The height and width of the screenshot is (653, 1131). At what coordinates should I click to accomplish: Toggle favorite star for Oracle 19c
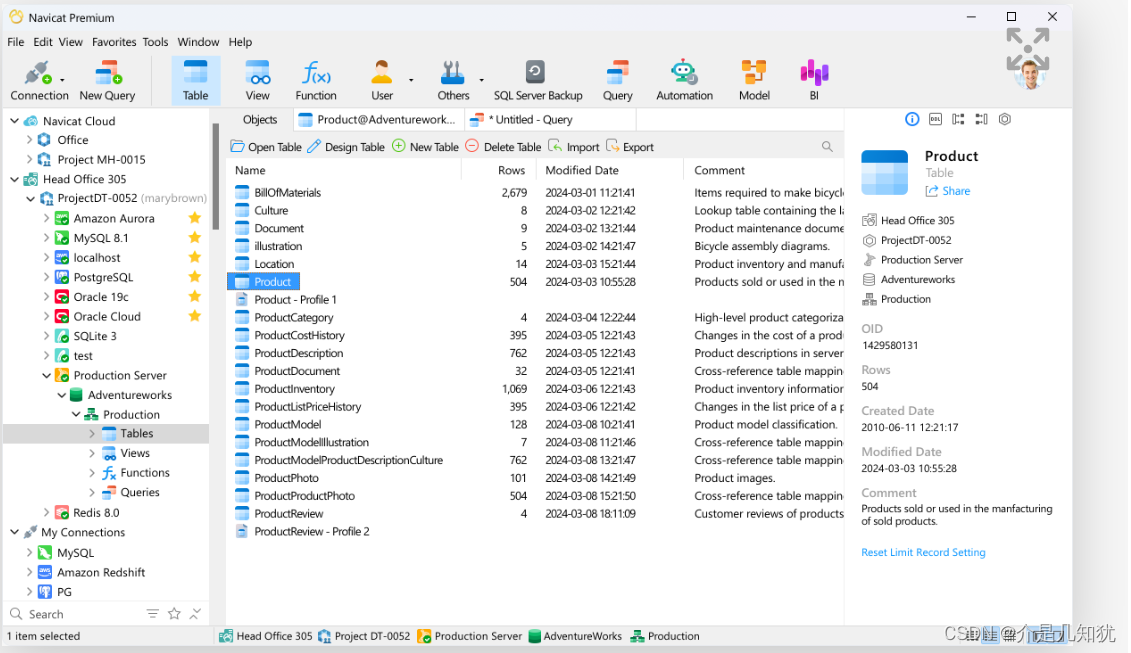coord(194,296)
